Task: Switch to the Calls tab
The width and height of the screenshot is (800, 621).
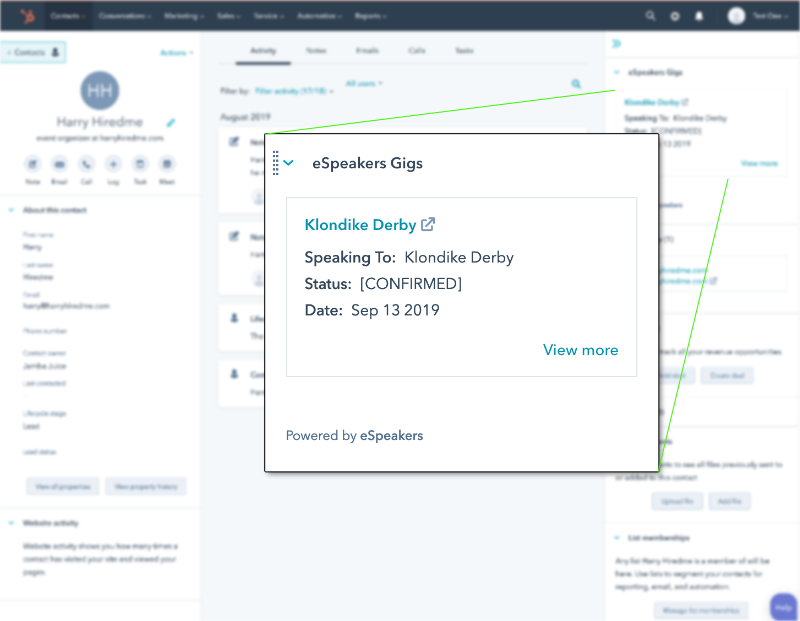Action: pos(417,51)
